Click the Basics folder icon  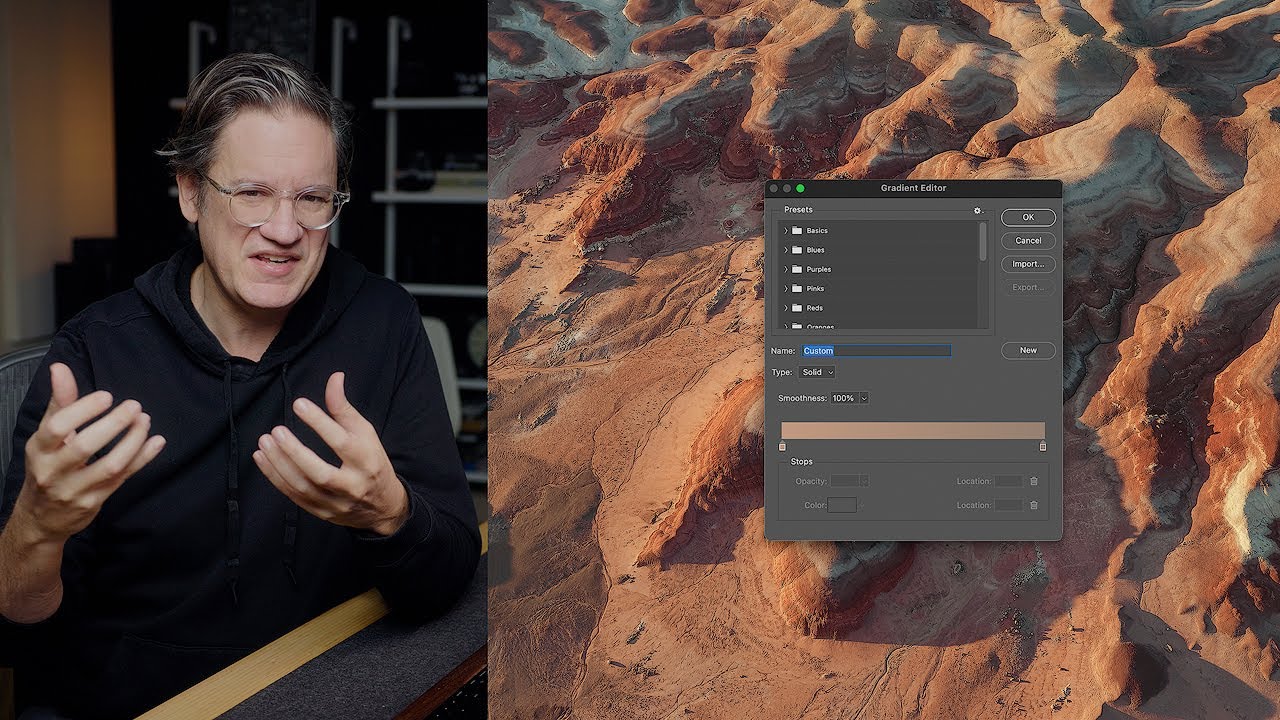(x=797, y=230)
